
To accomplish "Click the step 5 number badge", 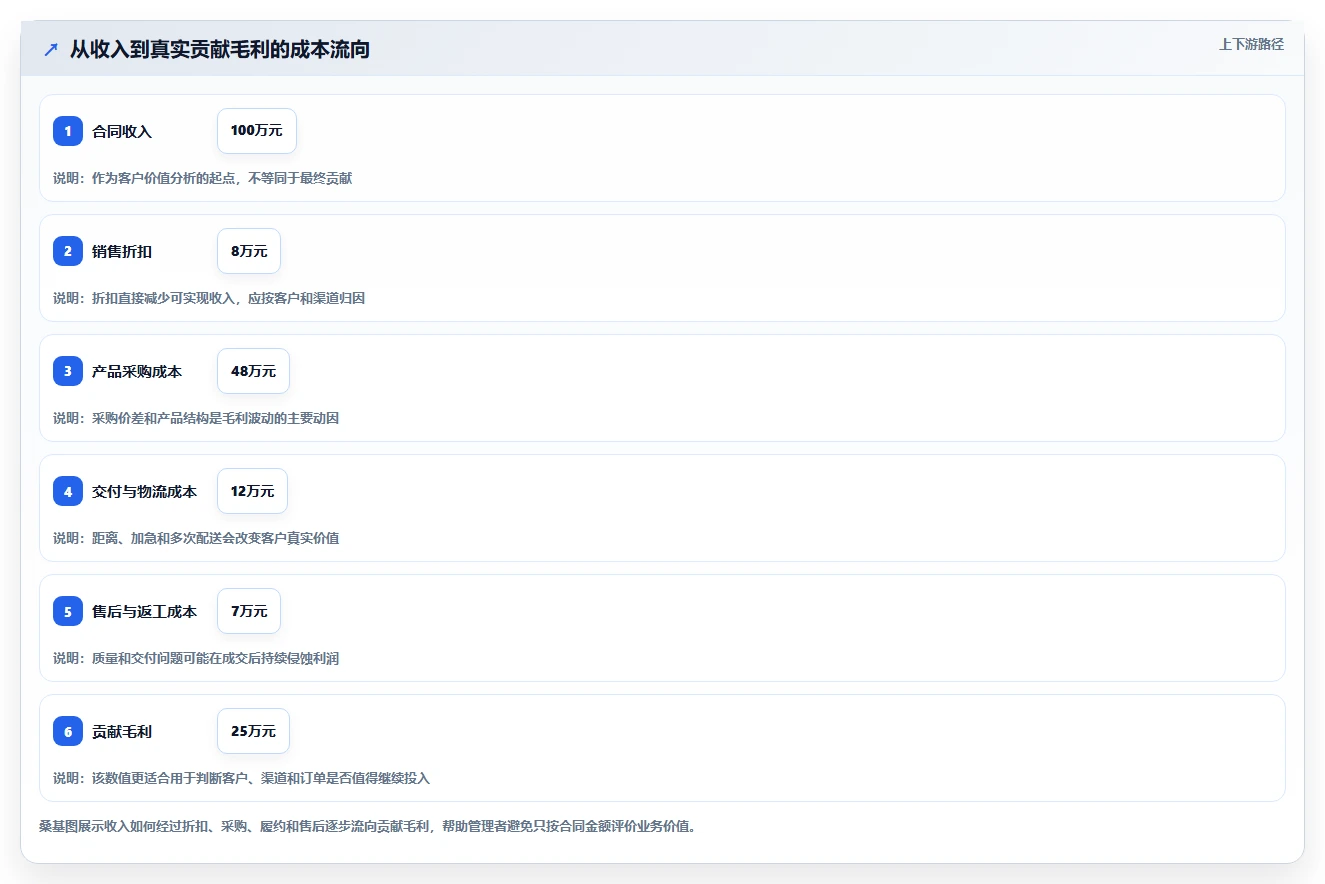I will coord(68,611).
